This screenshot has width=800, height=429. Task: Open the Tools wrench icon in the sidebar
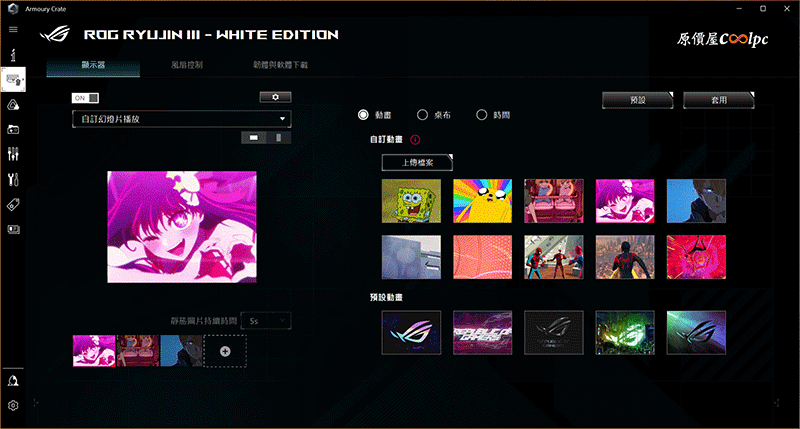point(13,180)
